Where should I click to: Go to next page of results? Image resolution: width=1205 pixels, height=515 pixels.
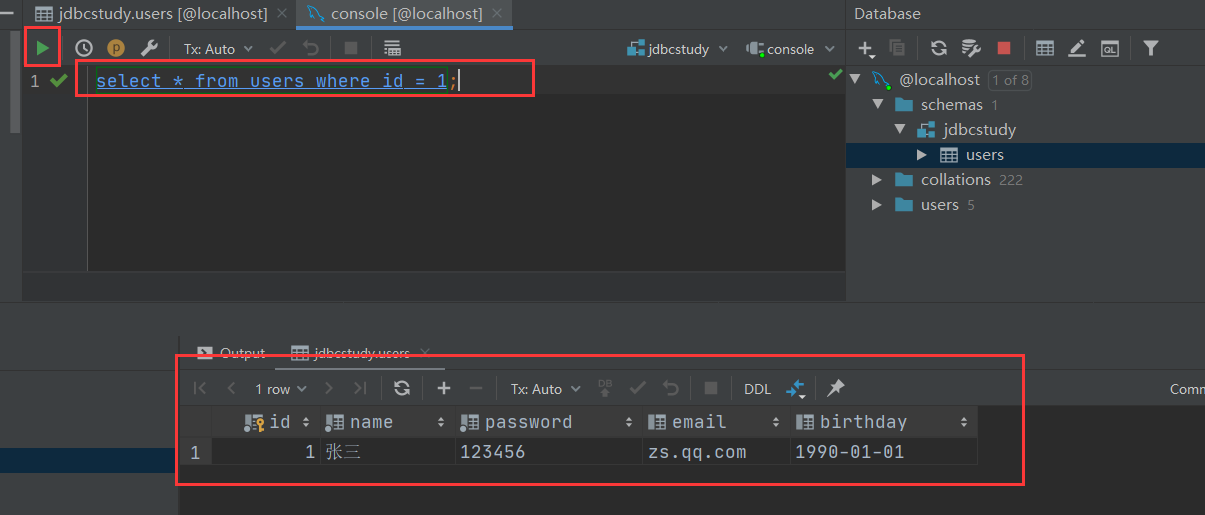click(329, 388)
